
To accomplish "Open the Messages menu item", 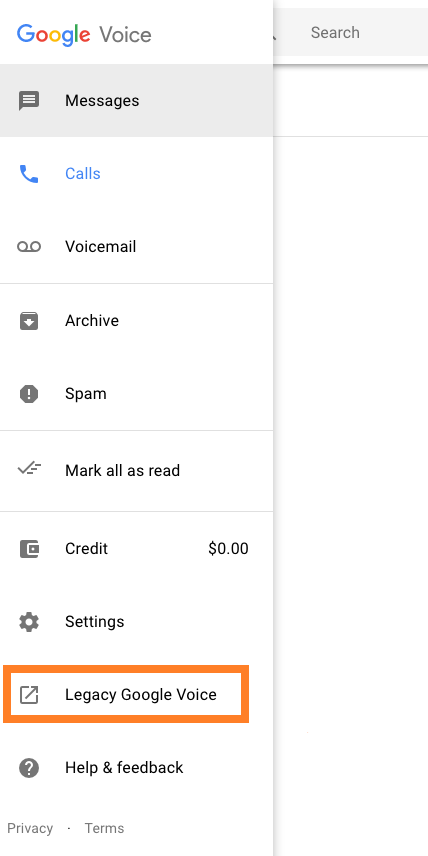I will pos(136,100).
